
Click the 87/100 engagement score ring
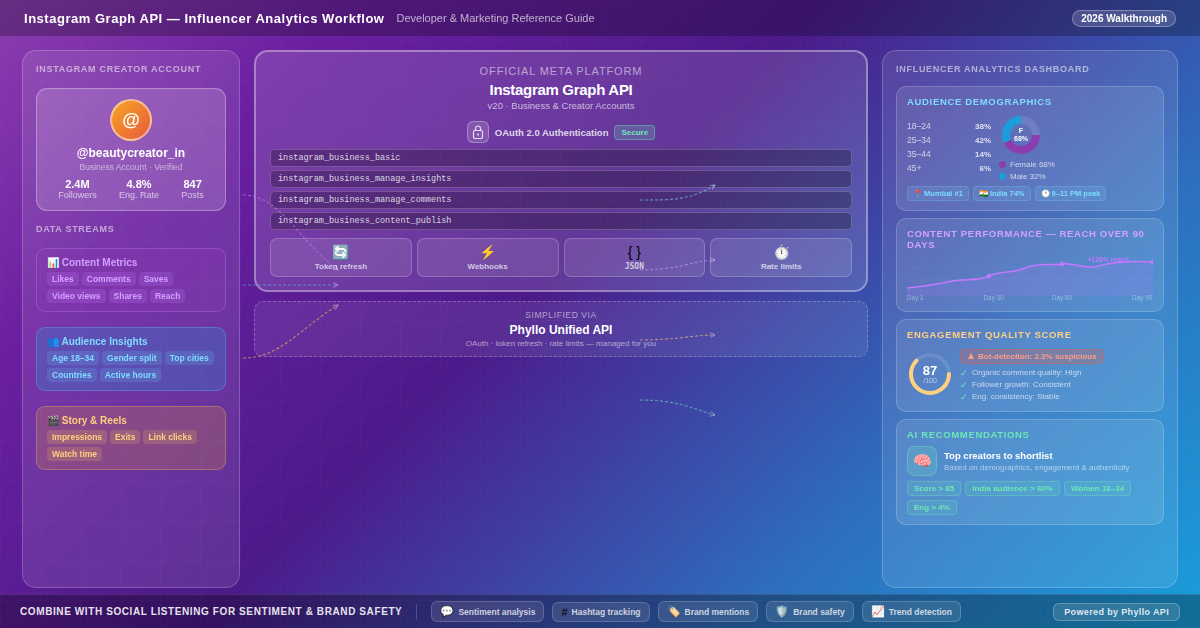tap(930, 374)
